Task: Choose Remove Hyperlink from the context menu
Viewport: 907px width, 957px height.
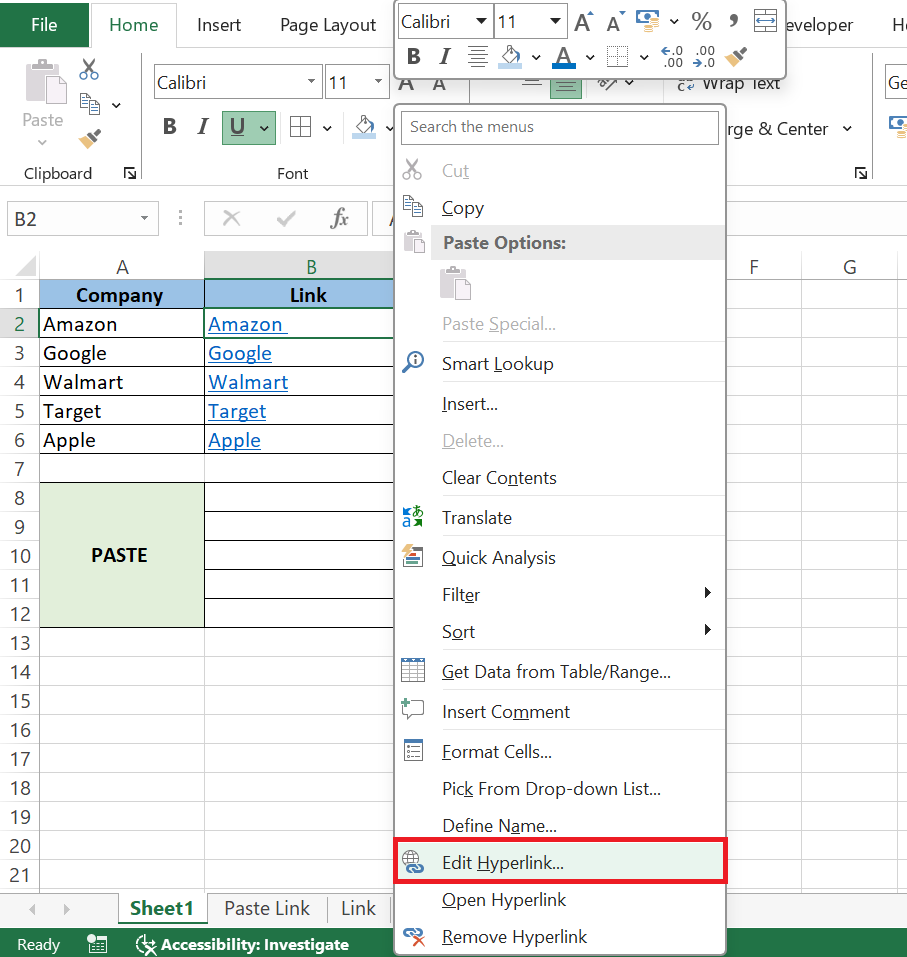Action: [x=560, y=936]
